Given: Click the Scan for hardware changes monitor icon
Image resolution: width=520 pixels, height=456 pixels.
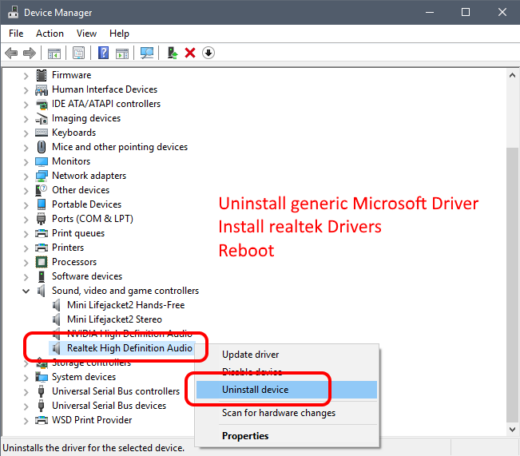Looking at the screenshot, I should (147, 53).
